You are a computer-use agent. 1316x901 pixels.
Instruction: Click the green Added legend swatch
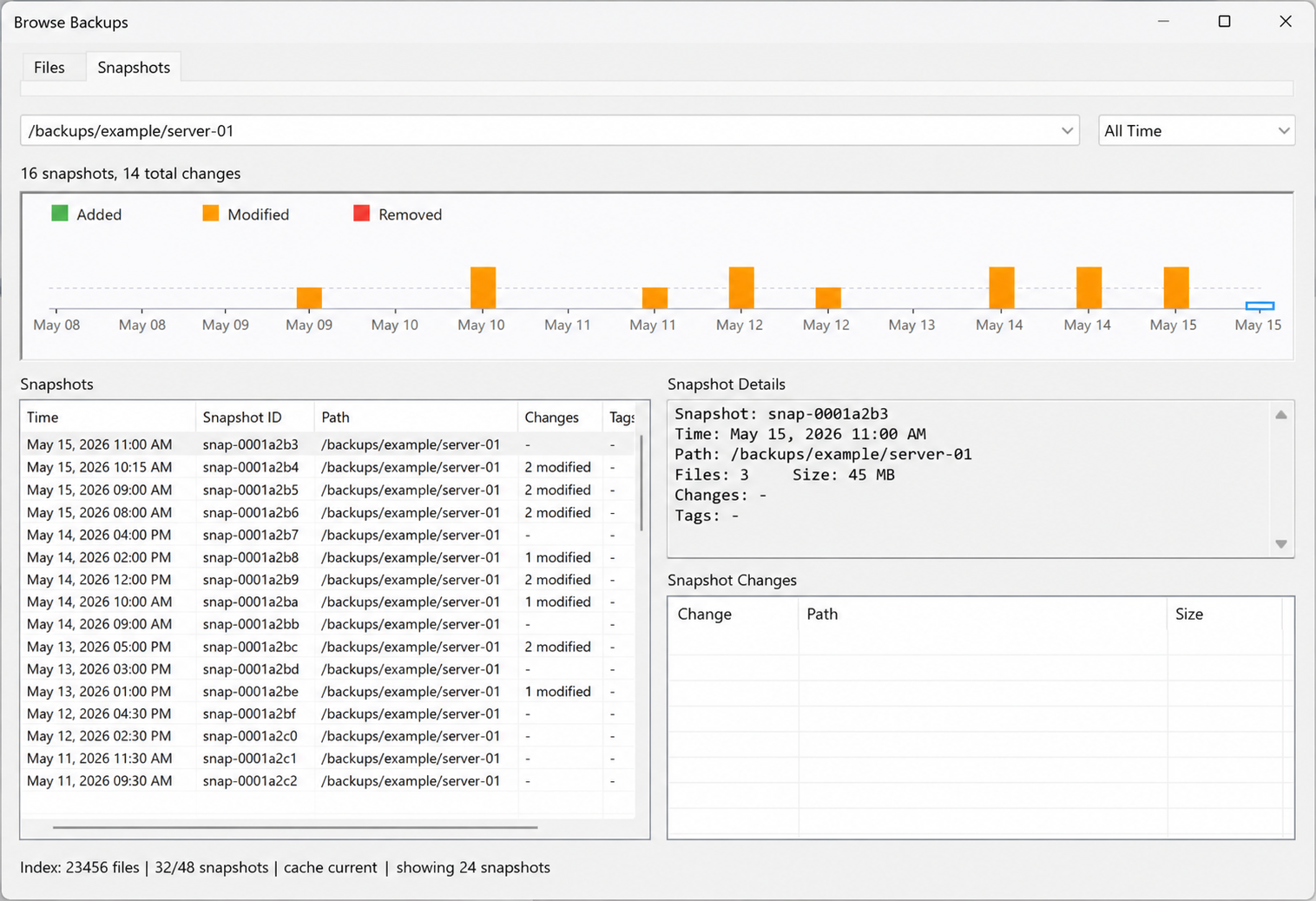pos(60,214)
